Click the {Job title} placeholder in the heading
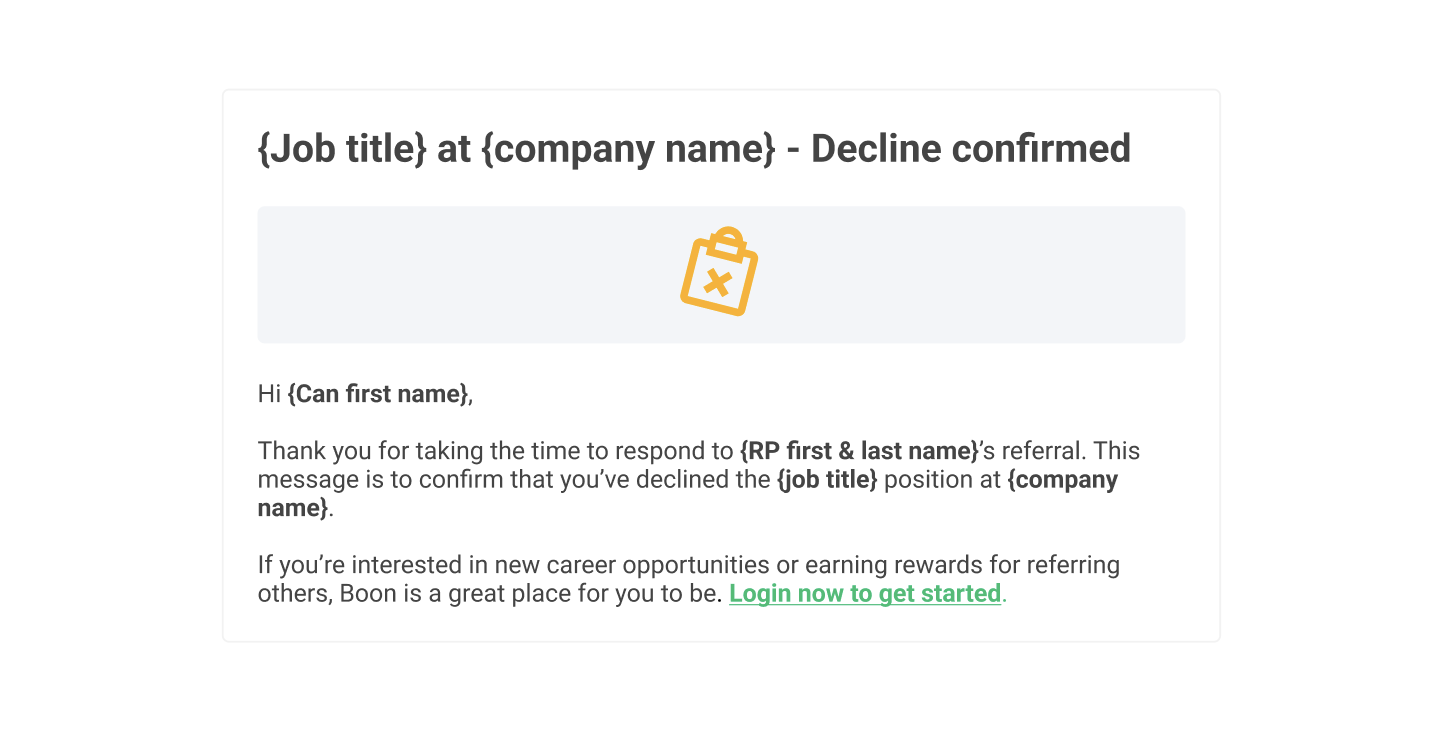This screenshot has height=732, width=1452. click(342, 149)
